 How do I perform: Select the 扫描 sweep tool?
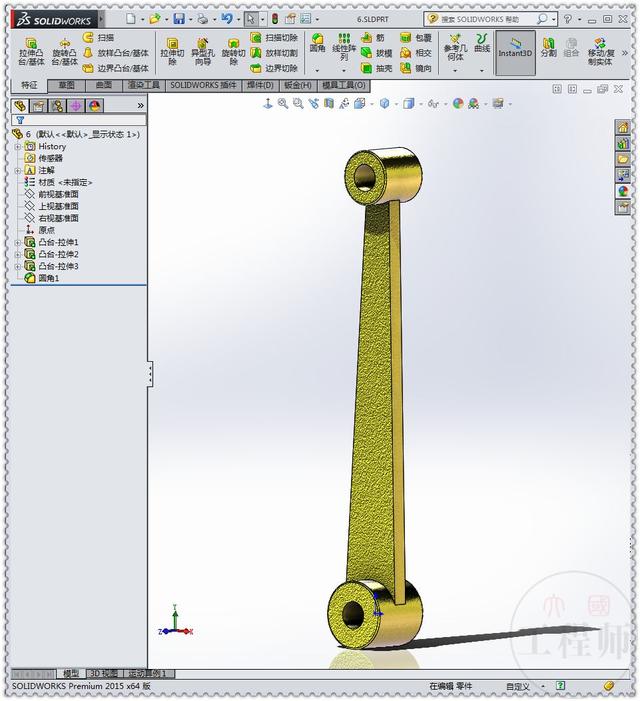click(x=98, y=38)
